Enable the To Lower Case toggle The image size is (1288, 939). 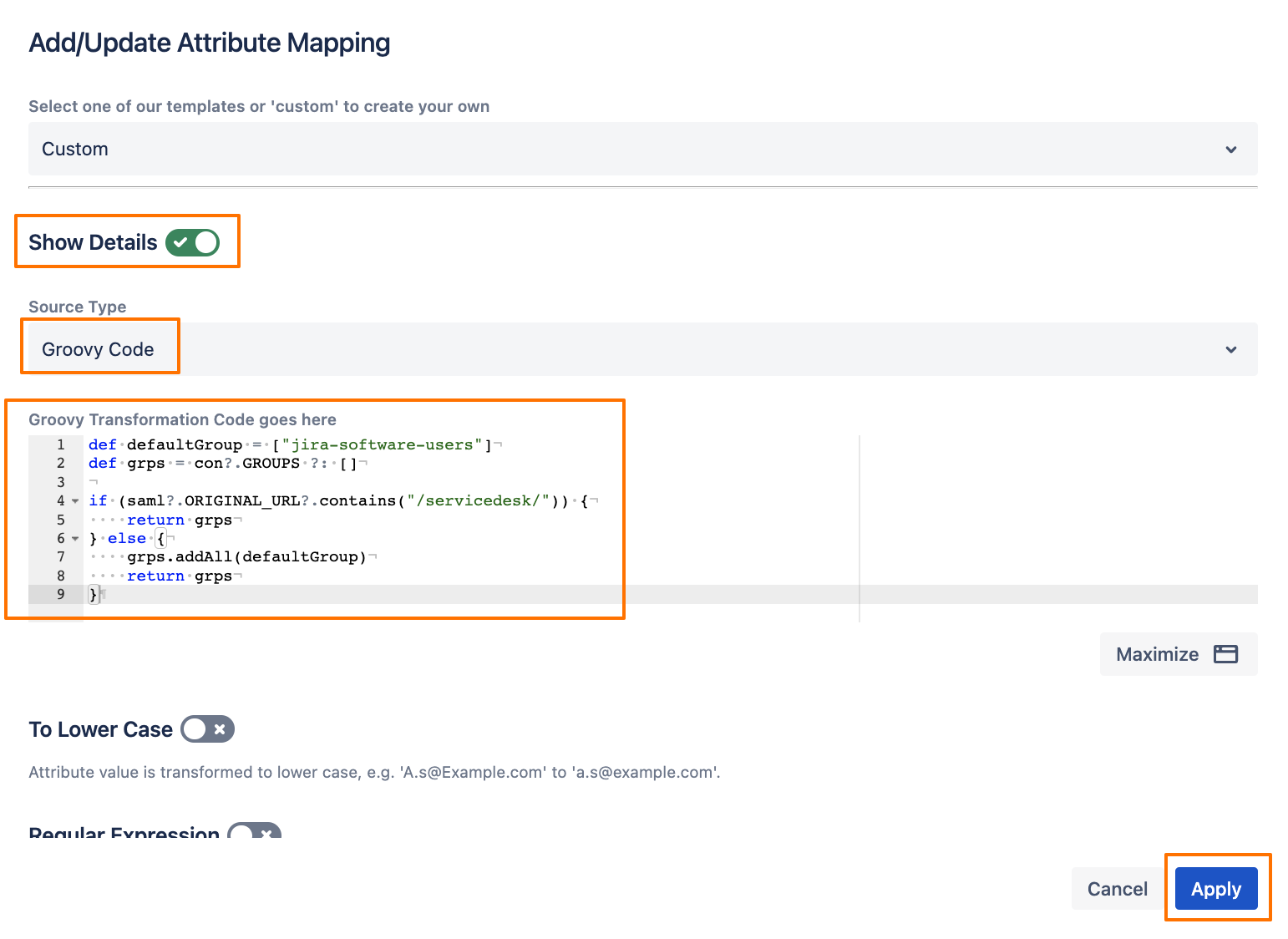207,729
